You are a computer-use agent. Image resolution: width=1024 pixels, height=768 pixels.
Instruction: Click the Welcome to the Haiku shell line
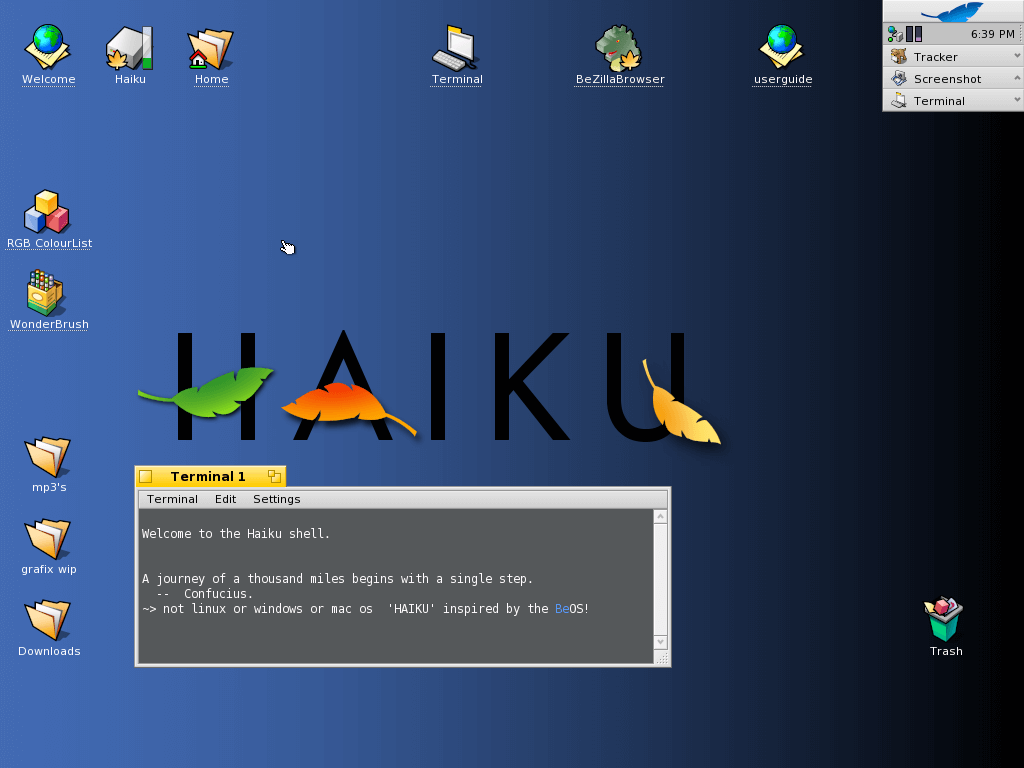pyautogui.click(x=236, y=534)
